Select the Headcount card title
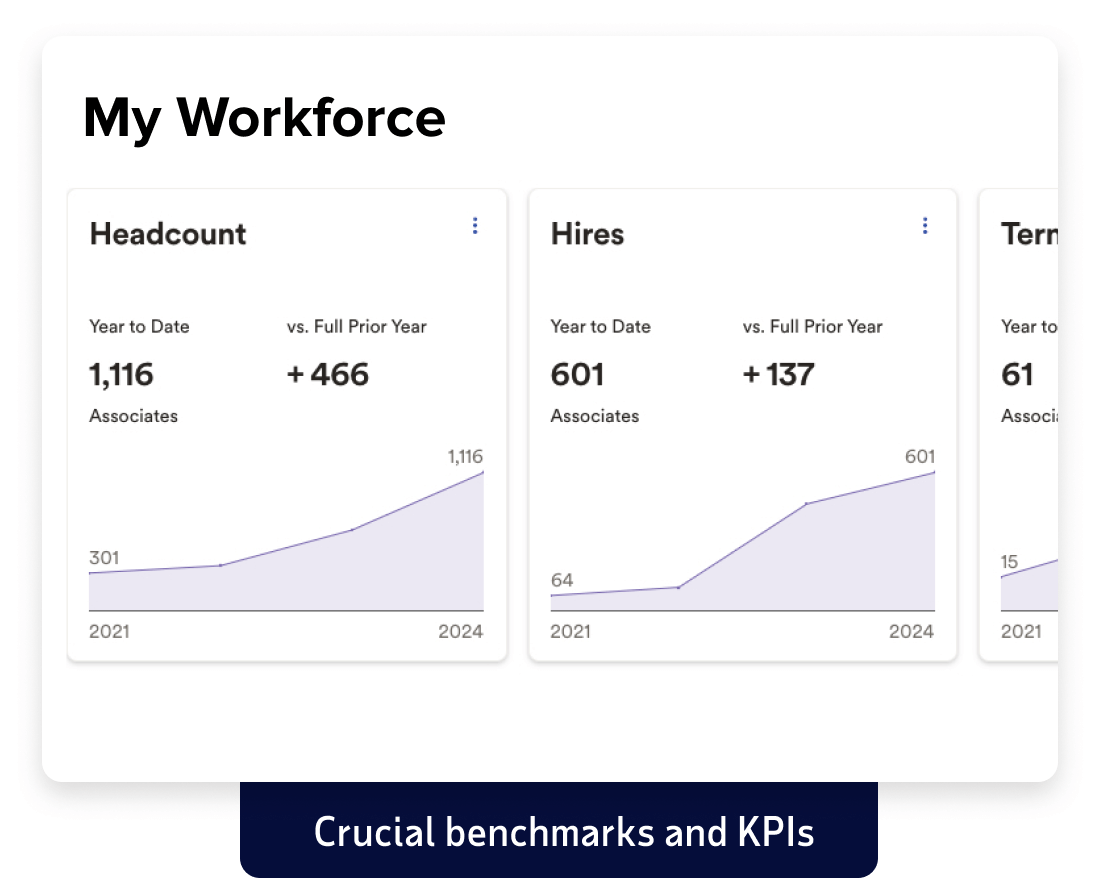The height and width of the screenshot is (878, 1100). 167,234
